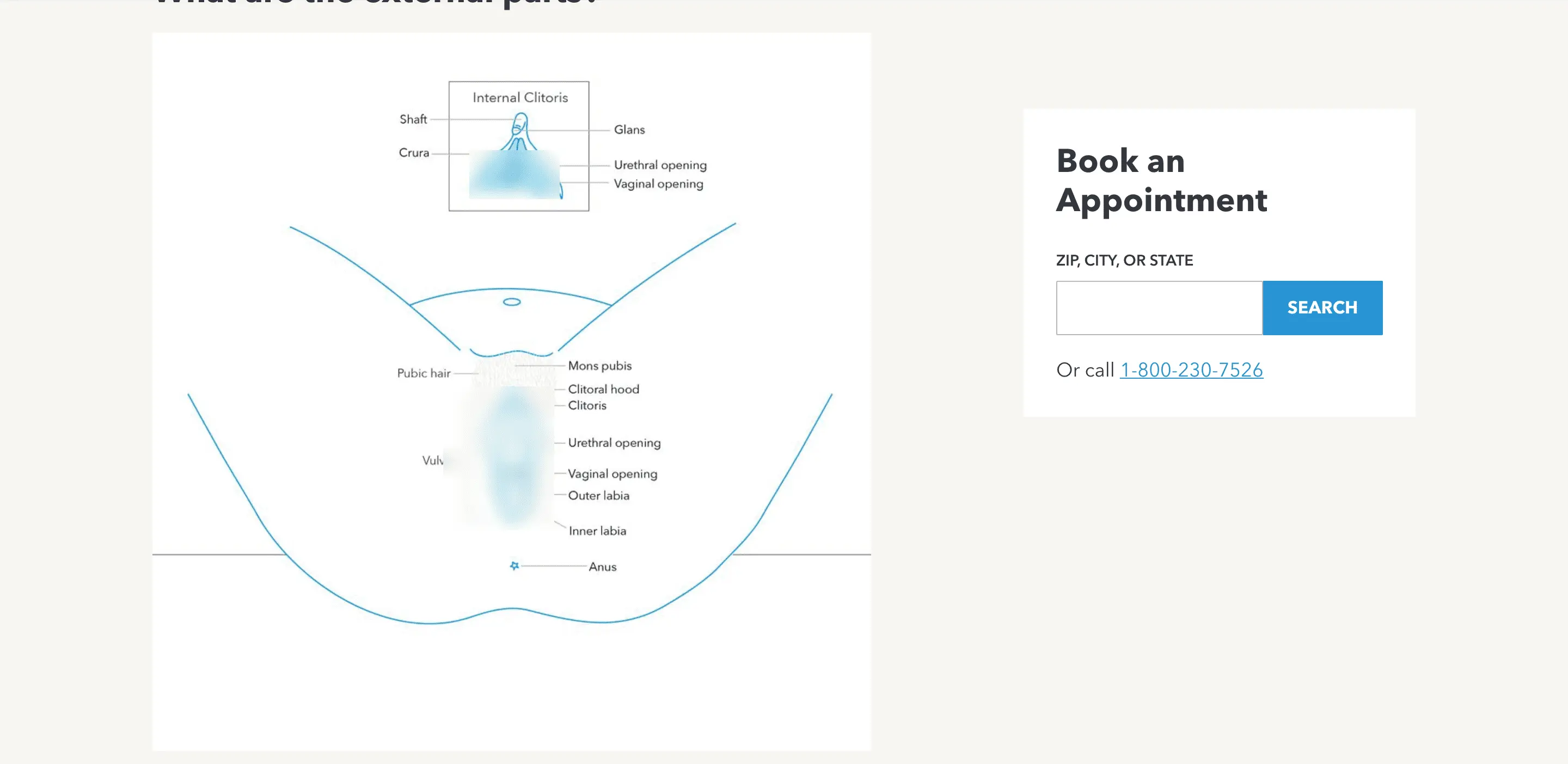Click the small star-shaped anus marker icon
This screenshot has height=764, width=1568.
click(x=514, y=566)
